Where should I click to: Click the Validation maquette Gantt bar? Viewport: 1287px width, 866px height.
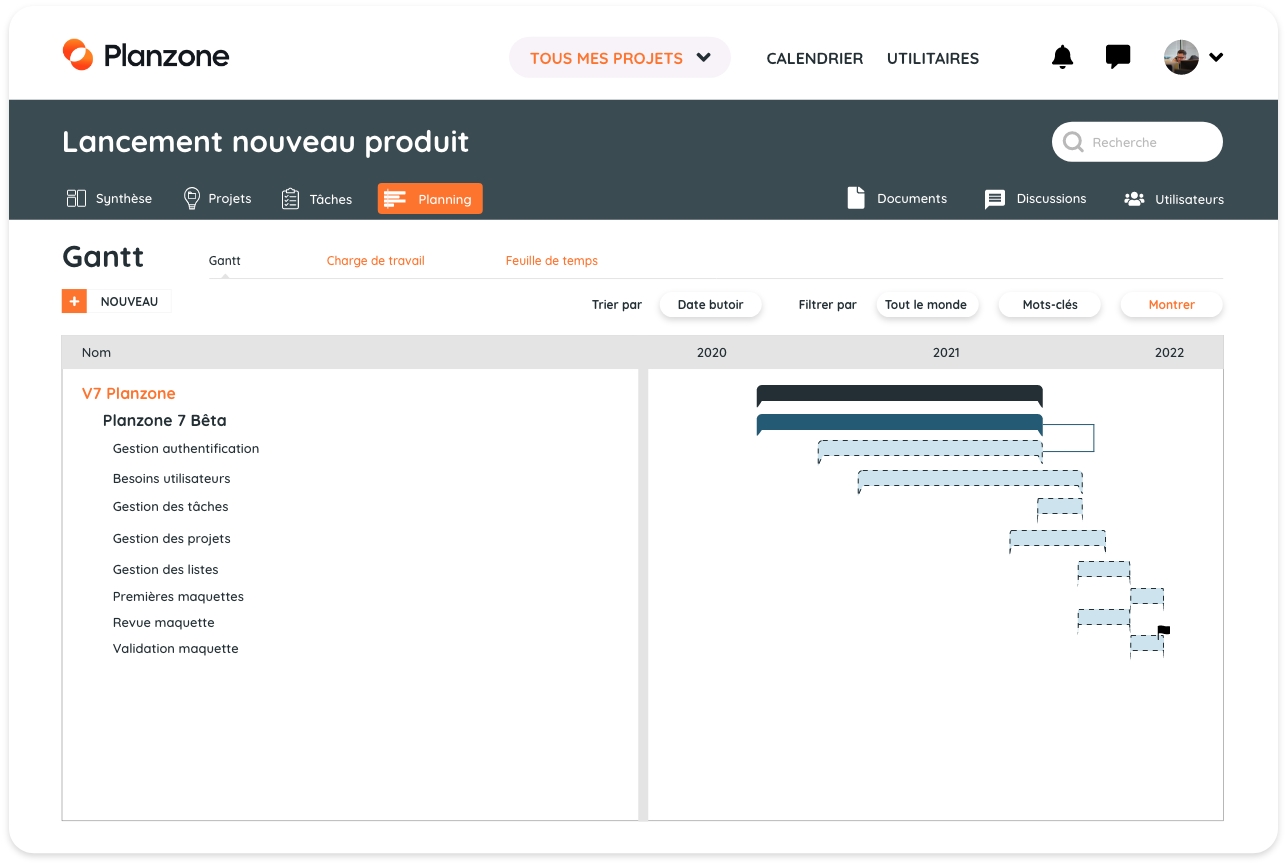click(x=1147, y=643)
